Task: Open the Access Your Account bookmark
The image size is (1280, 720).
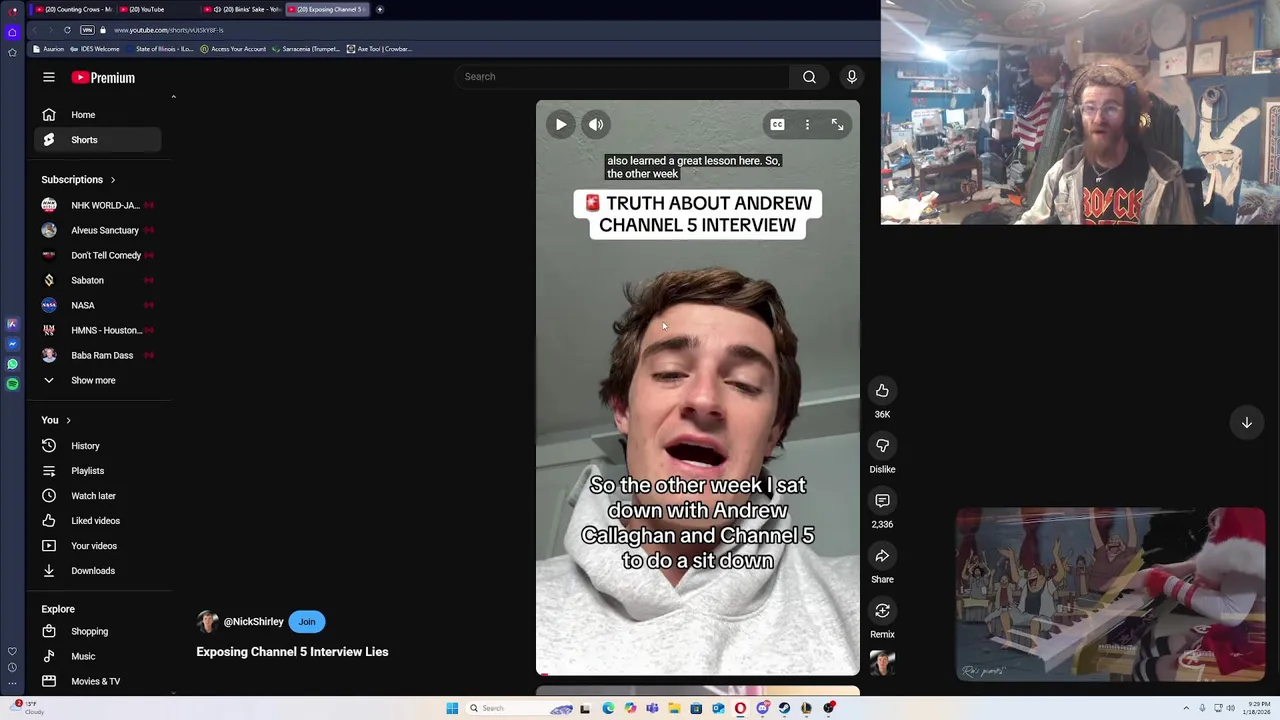Action: coord(233,49)
